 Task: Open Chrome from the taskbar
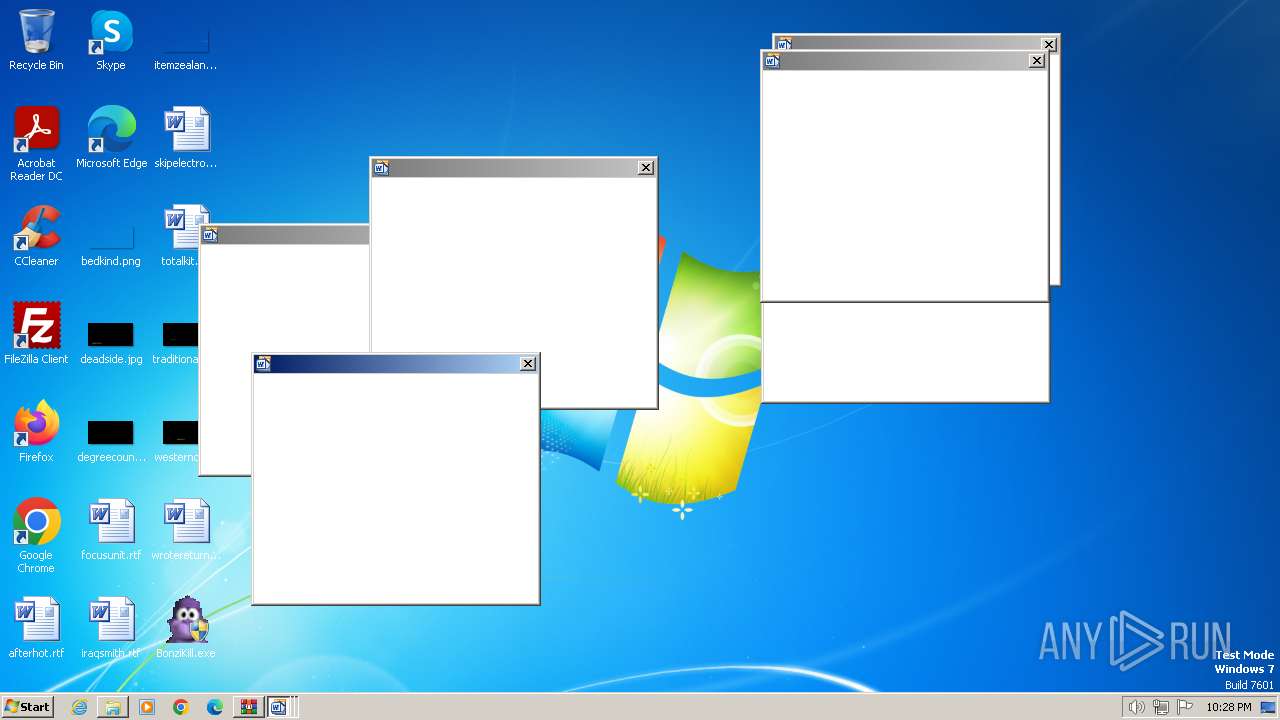tap(181, 707)
